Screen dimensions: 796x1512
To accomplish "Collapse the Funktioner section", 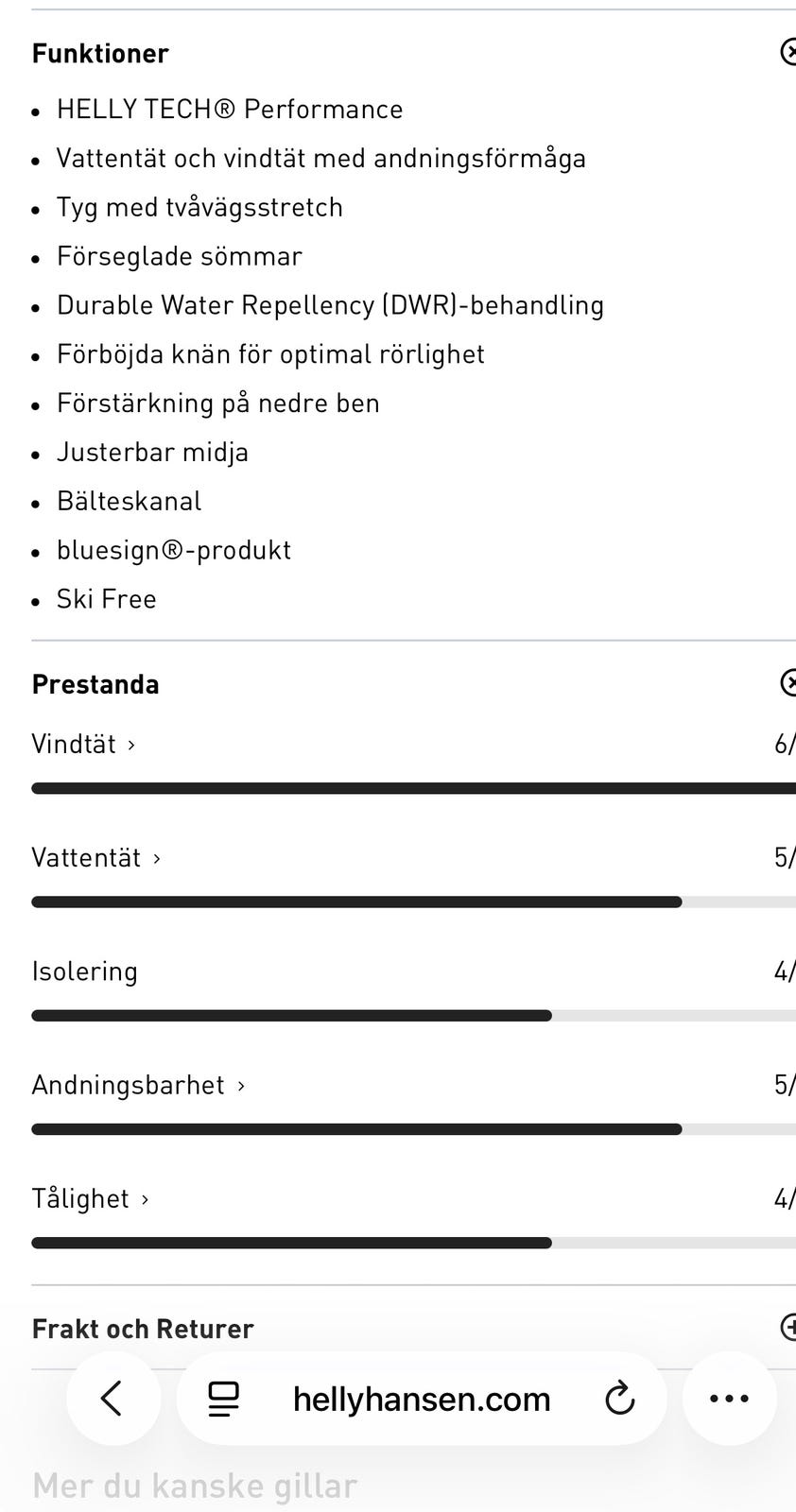I will point(788,52).
